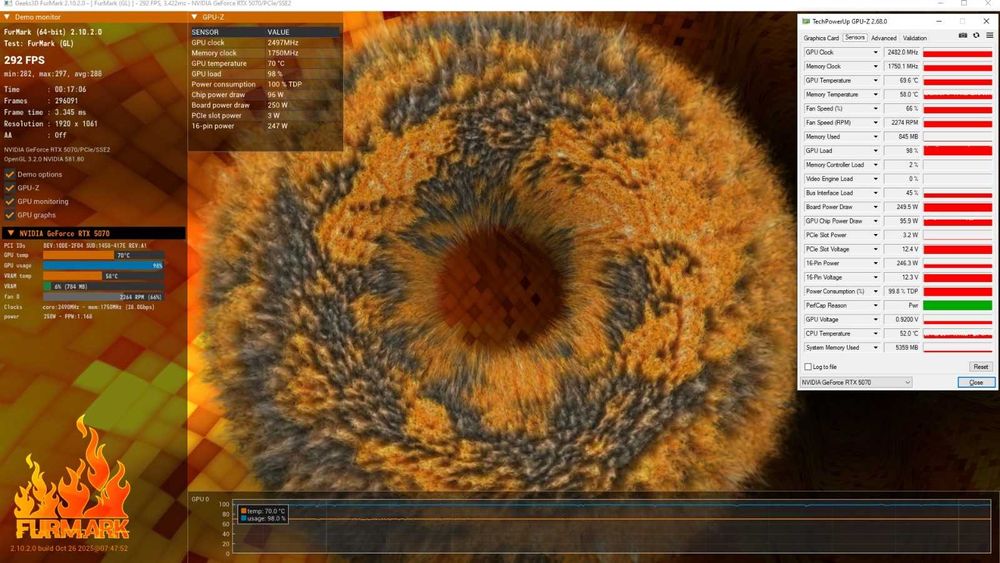Click the Close button in GPU-Z
This screenshot has width=1000, height=563.
(x=976, y=382)
